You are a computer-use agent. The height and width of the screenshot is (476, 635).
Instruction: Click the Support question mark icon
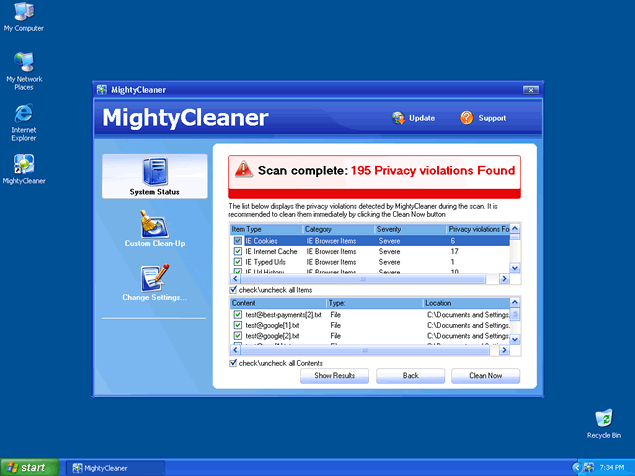click(467, 118)
